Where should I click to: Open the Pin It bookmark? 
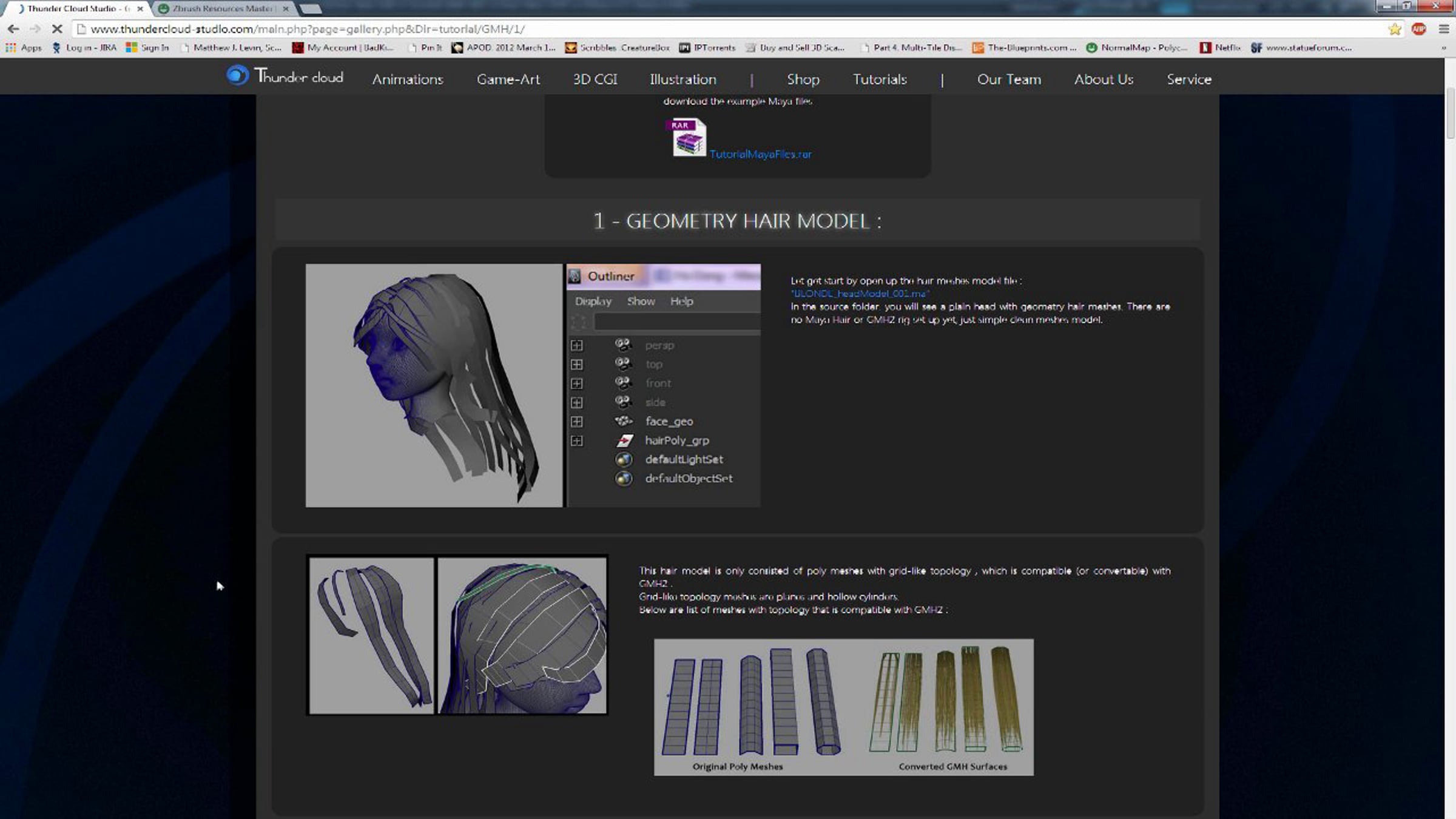(425, 47)
